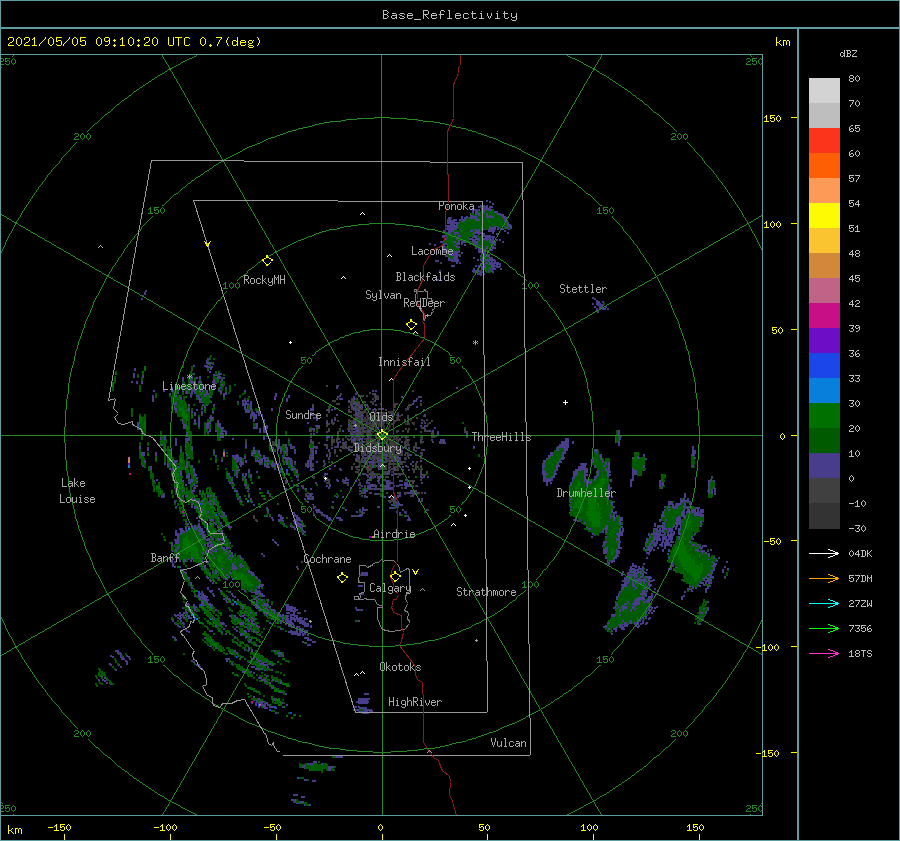Click the Olds city label
Screen dimensions: 900x841
tap(381, 417)
